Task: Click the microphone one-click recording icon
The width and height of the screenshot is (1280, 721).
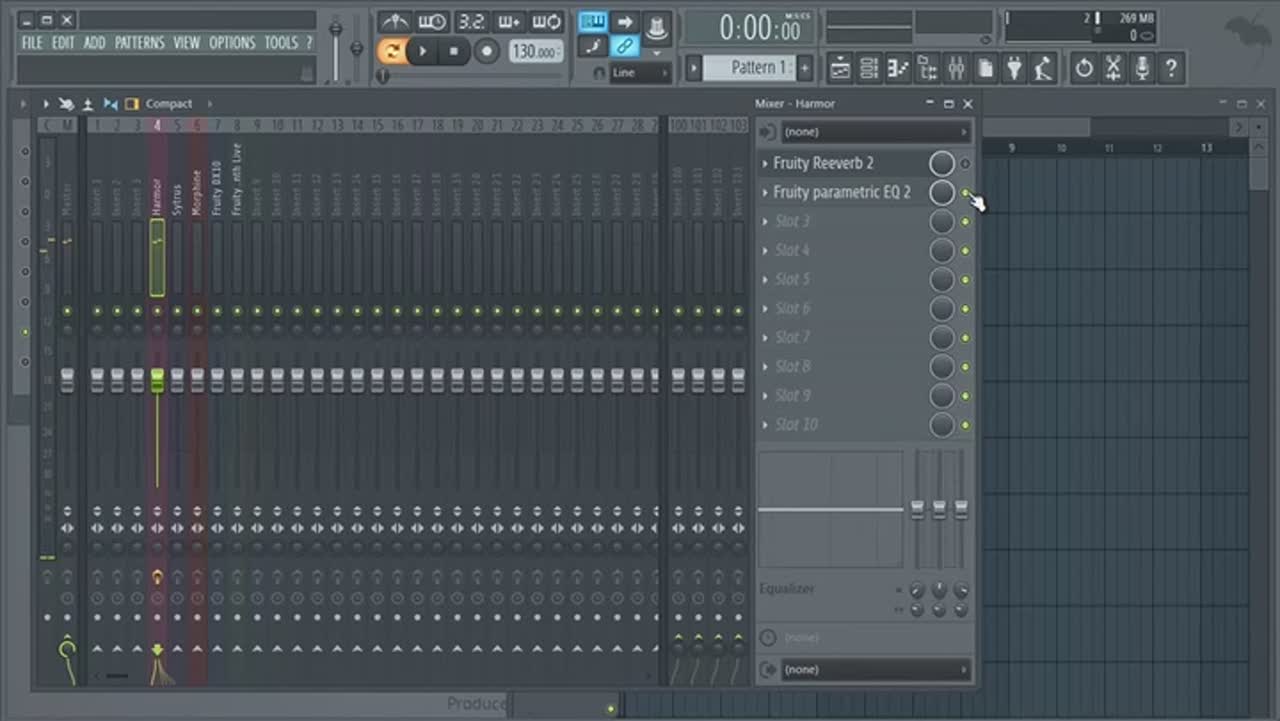Action: [x=1142, y=68]
